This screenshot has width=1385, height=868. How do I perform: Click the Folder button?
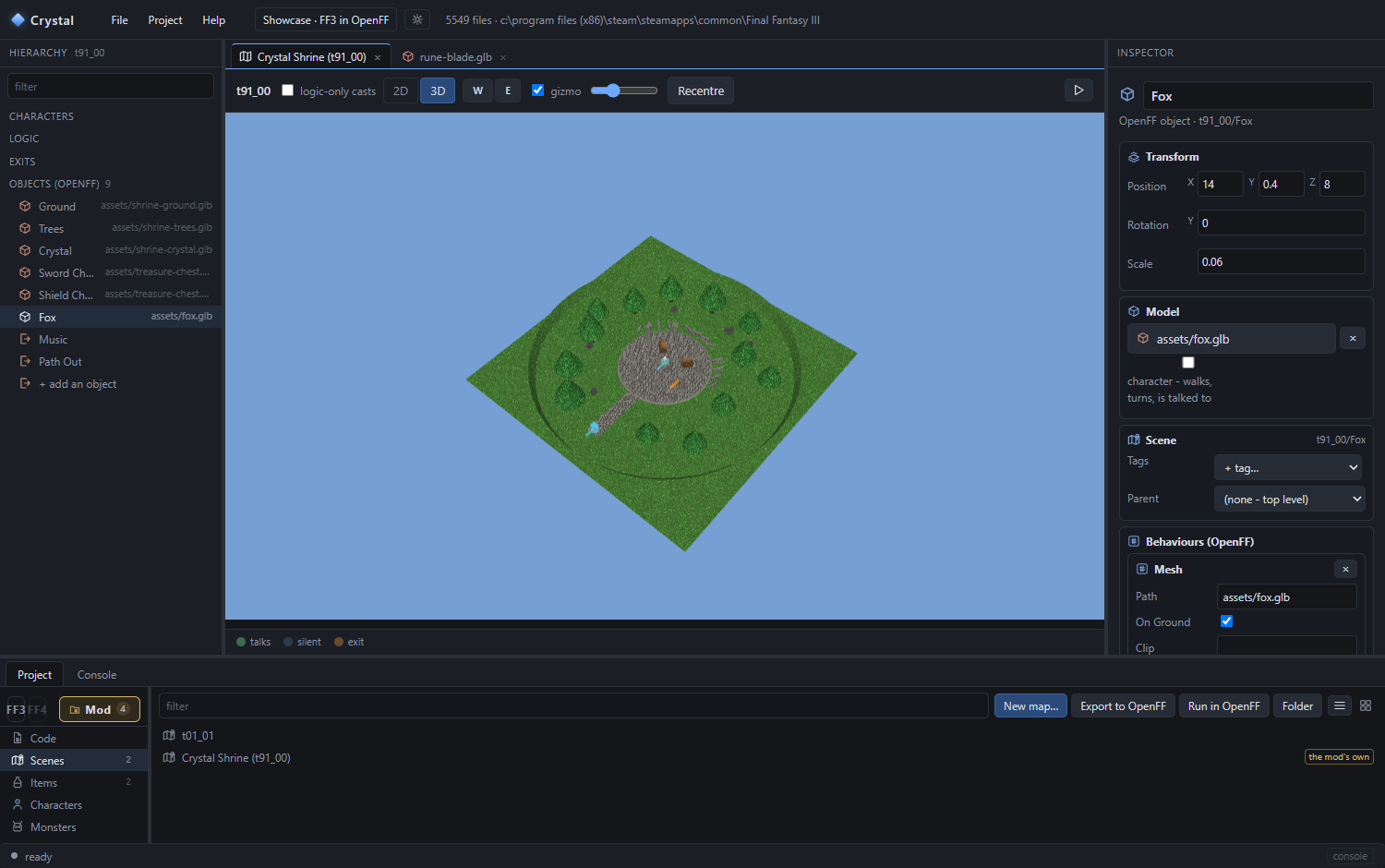[x=1297, y=705]
